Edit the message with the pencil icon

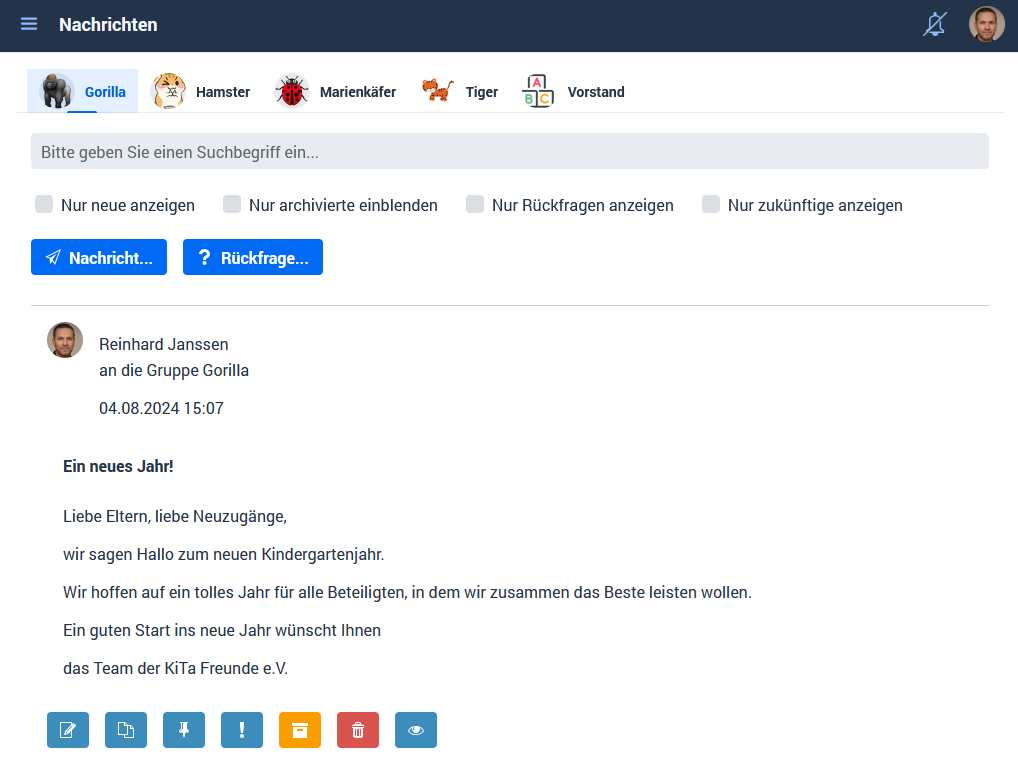pyautogui.click(x=68, y=730)
